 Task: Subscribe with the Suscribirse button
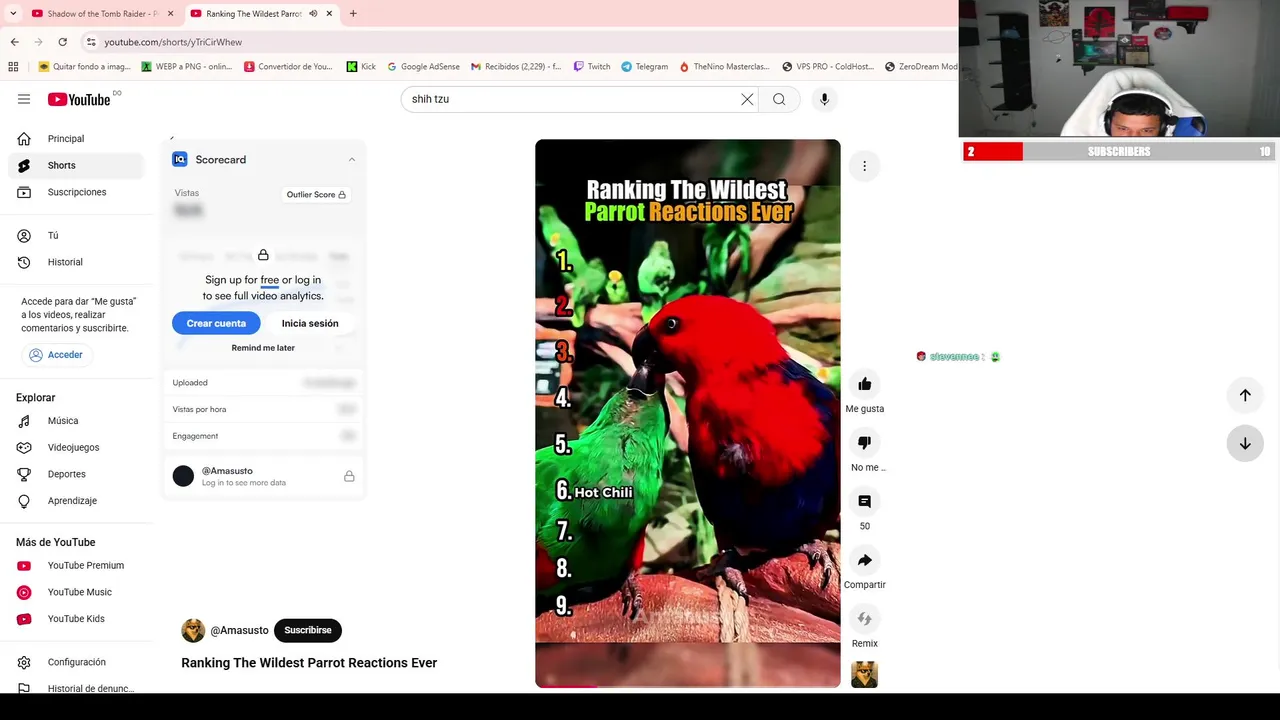coord(308,630)
